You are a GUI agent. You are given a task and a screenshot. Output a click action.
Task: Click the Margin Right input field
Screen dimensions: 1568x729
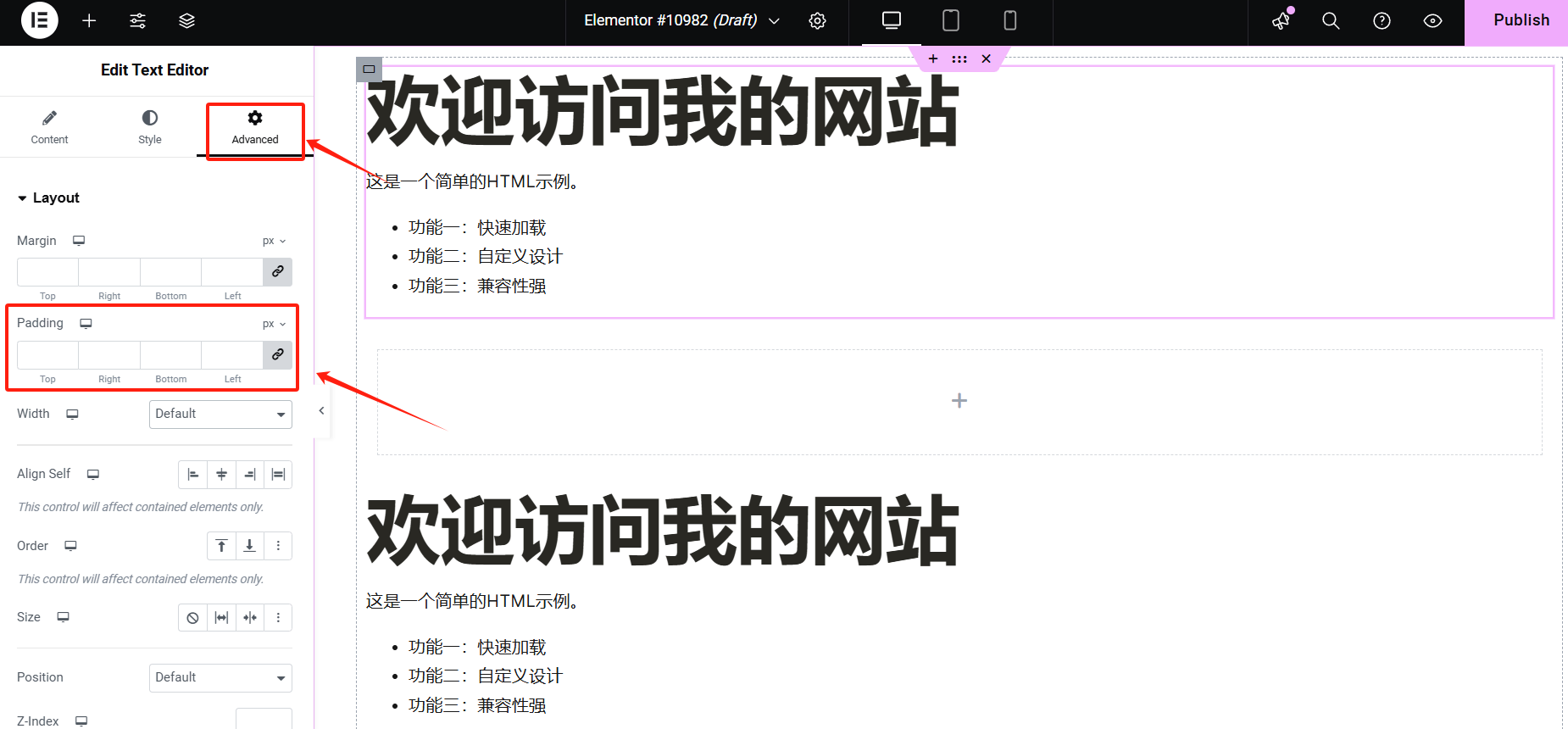[109, 272]
